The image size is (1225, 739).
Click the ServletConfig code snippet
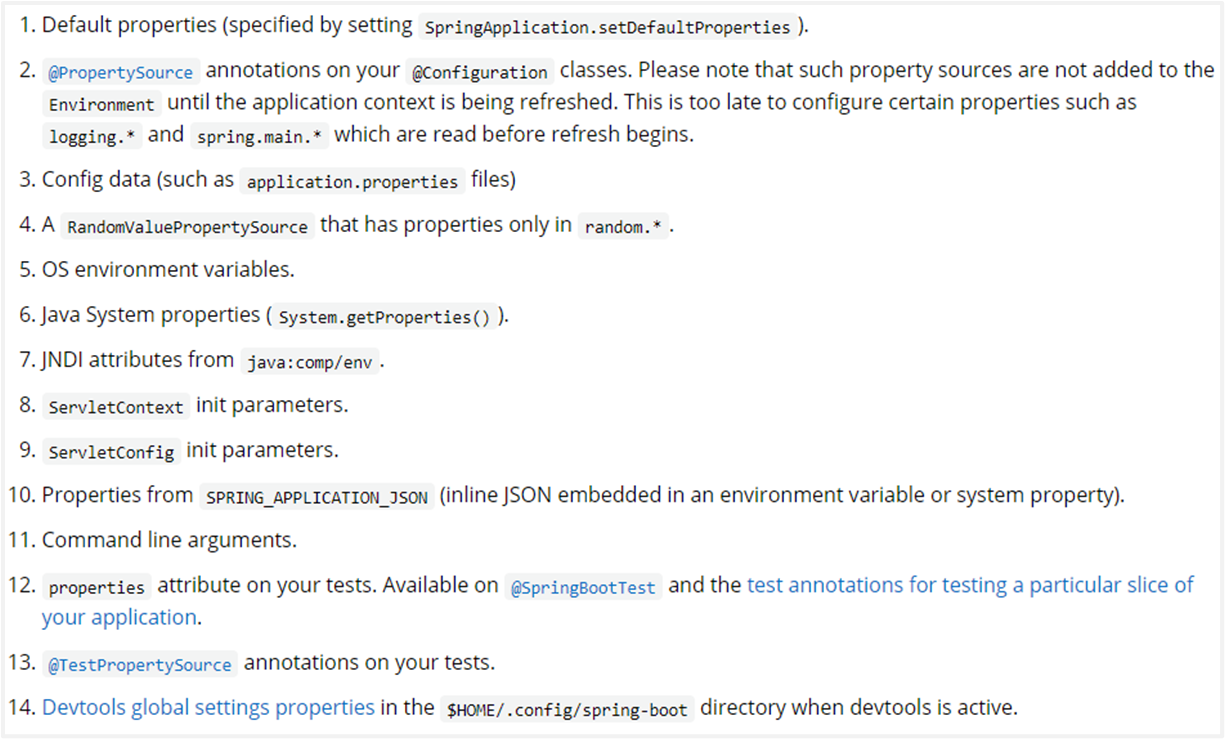pyautogui.click(x=112, y=453)
